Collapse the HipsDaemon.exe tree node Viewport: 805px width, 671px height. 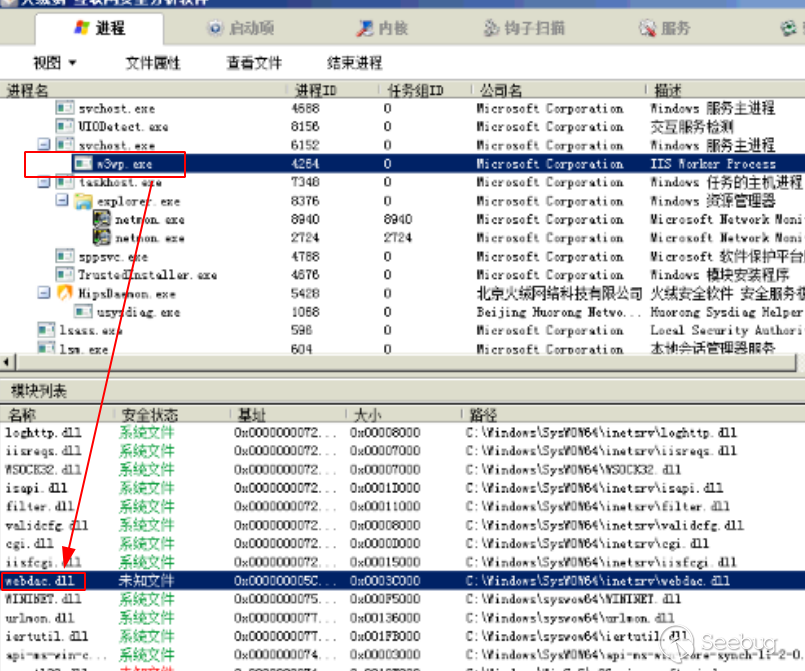(43, 294)
